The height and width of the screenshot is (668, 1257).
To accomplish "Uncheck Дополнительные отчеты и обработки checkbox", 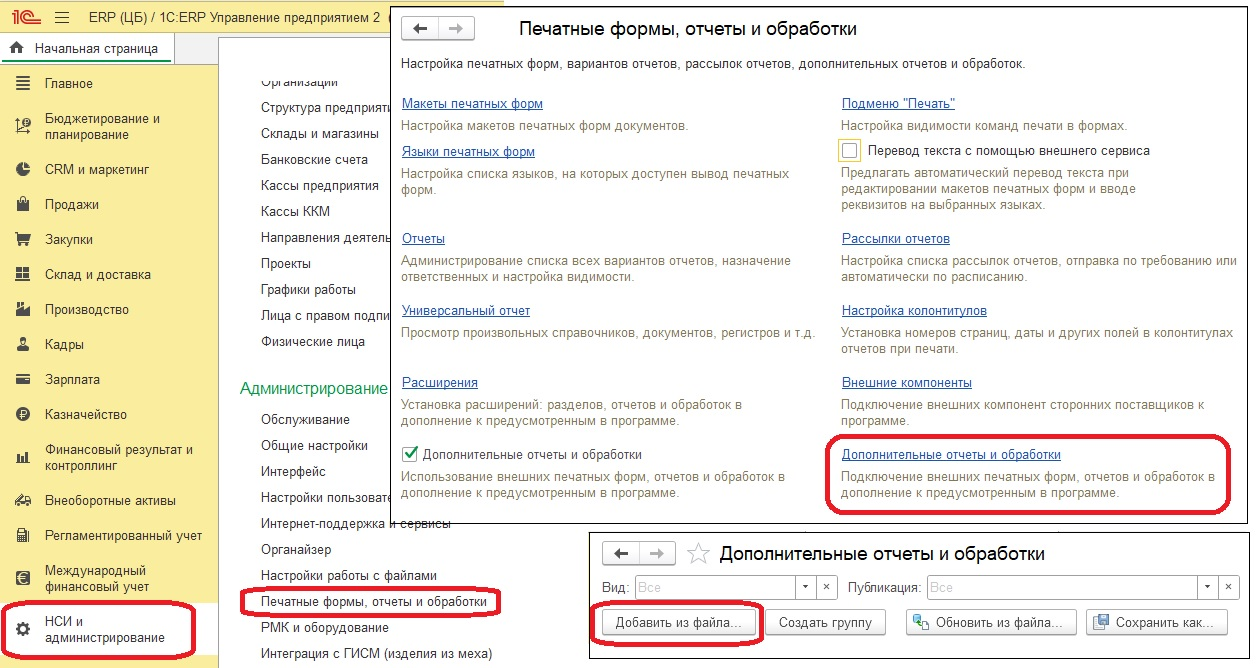I will coord(410,455).
